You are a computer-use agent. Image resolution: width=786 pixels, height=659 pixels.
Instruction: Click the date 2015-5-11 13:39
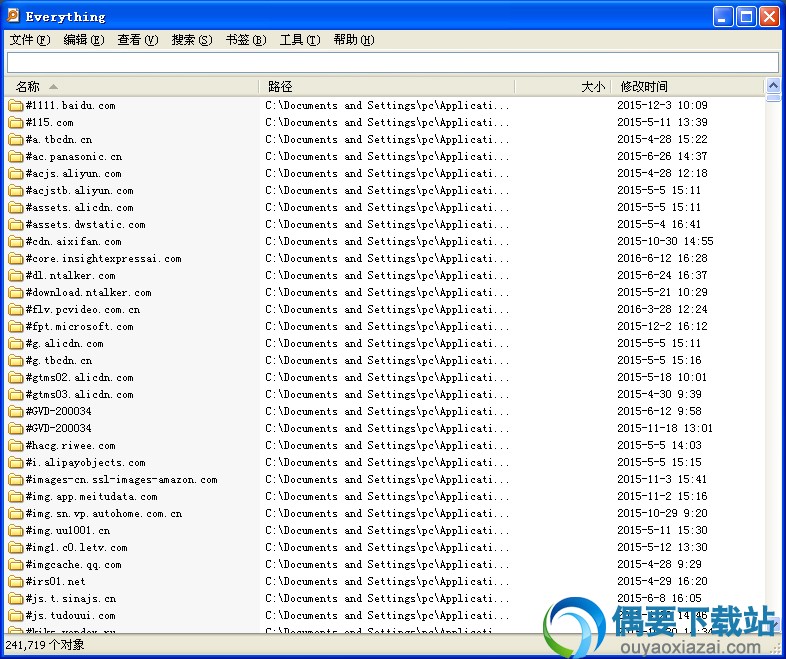click(x=662, y=122)
